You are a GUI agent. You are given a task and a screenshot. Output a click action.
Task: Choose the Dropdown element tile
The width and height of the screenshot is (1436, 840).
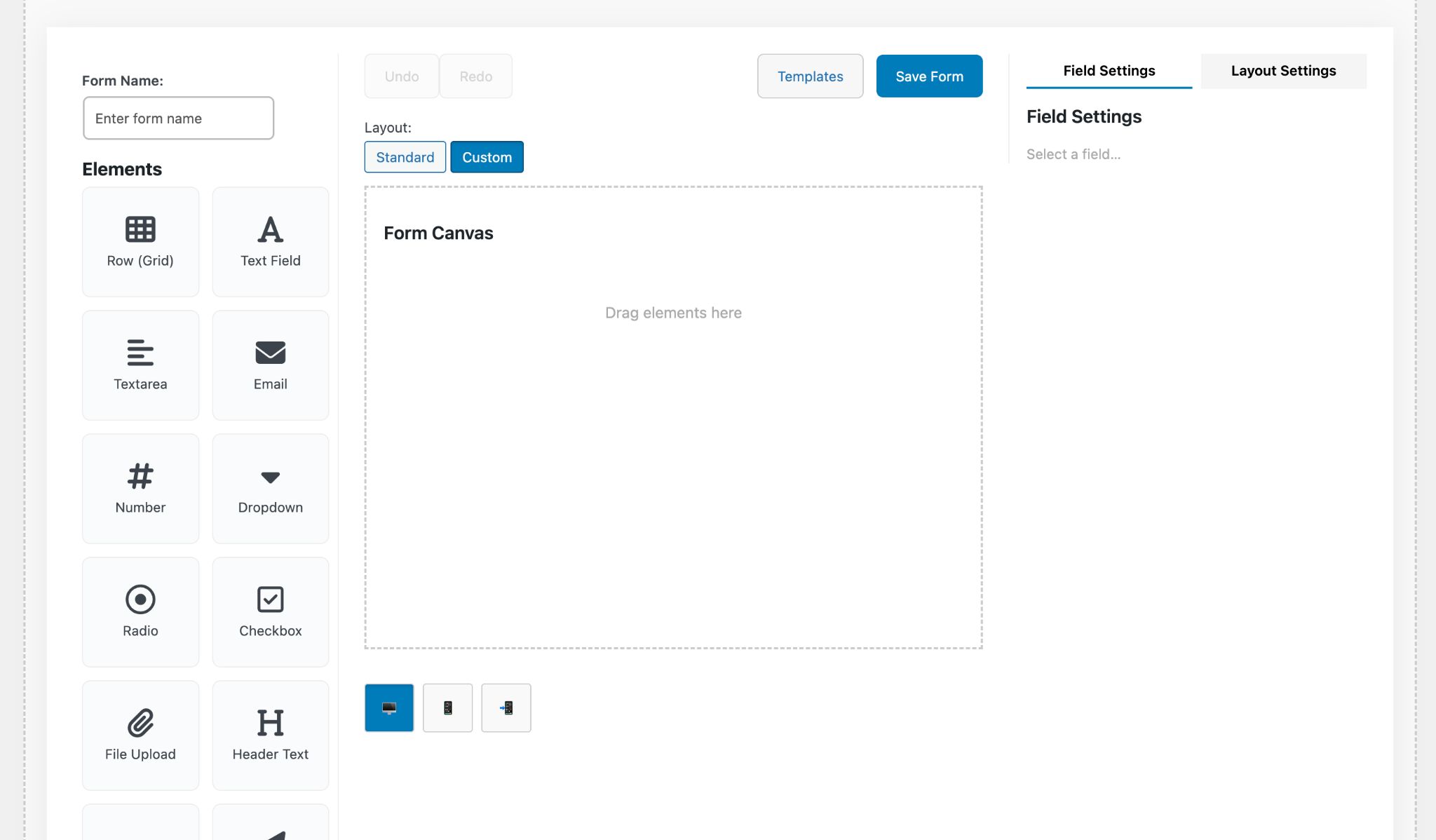click(x=270, y=488)
